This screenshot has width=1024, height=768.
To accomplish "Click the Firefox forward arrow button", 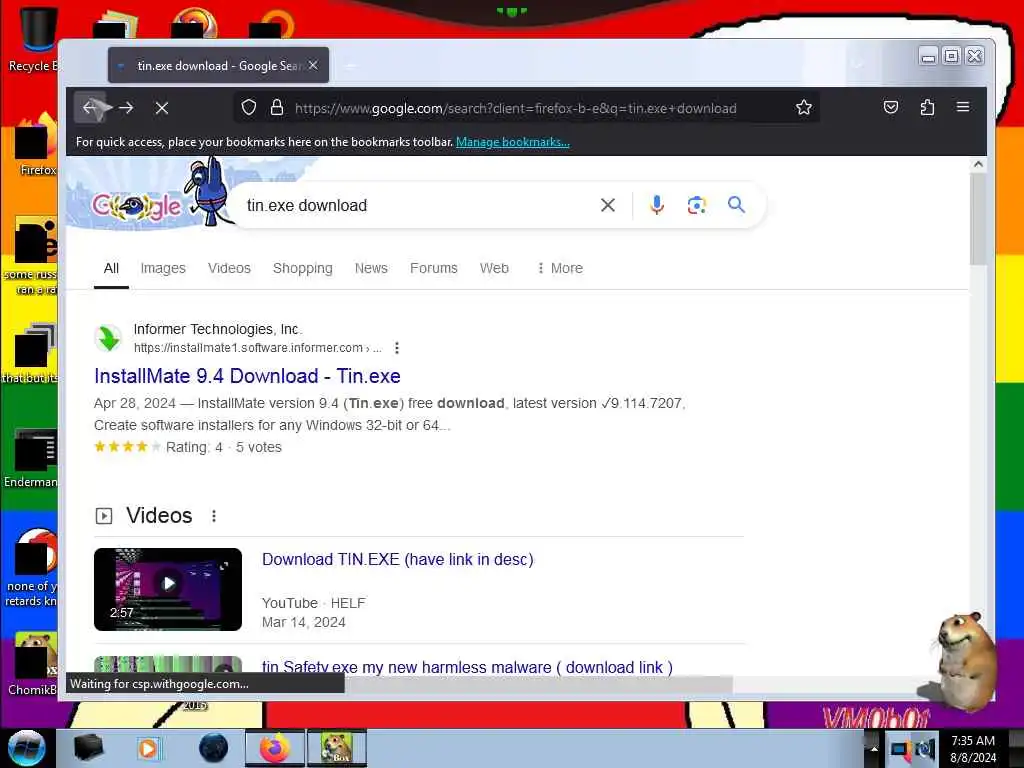I will pos(126,108).
